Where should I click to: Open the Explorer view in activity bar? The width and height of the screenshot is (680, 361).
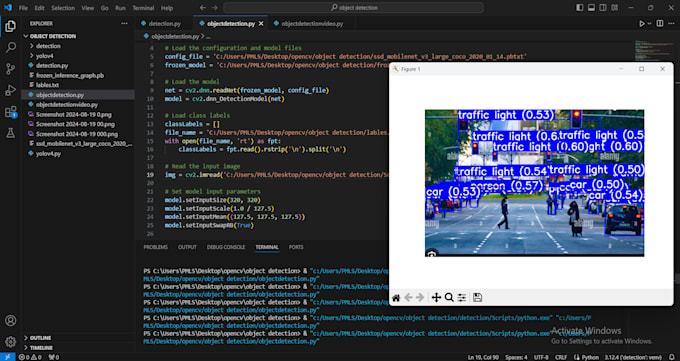pos(10,26)
